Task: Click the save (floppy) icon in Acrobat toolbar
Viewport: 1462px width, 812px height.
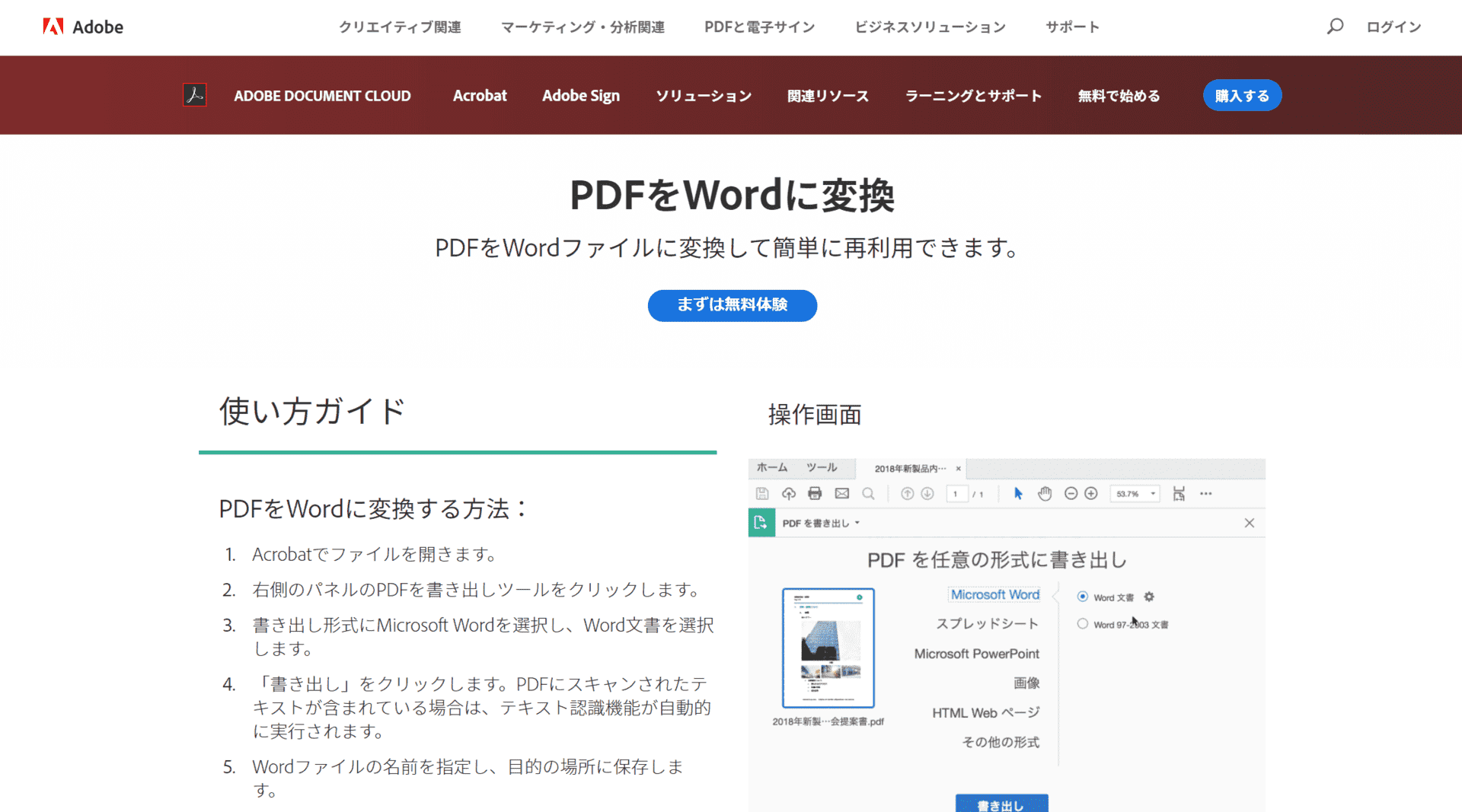Action: [x=762, y=494]
